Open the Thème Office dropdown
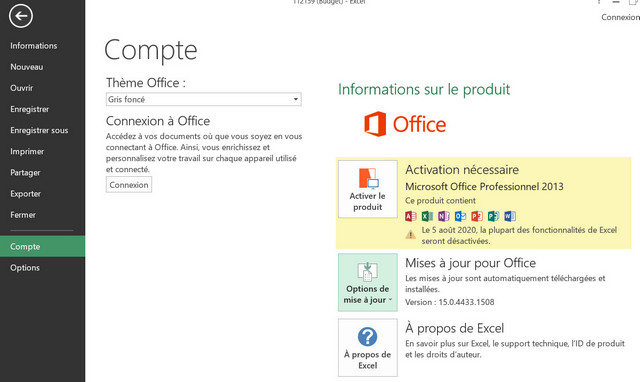This screenshot has height=382, width=640. click(204, 99)
